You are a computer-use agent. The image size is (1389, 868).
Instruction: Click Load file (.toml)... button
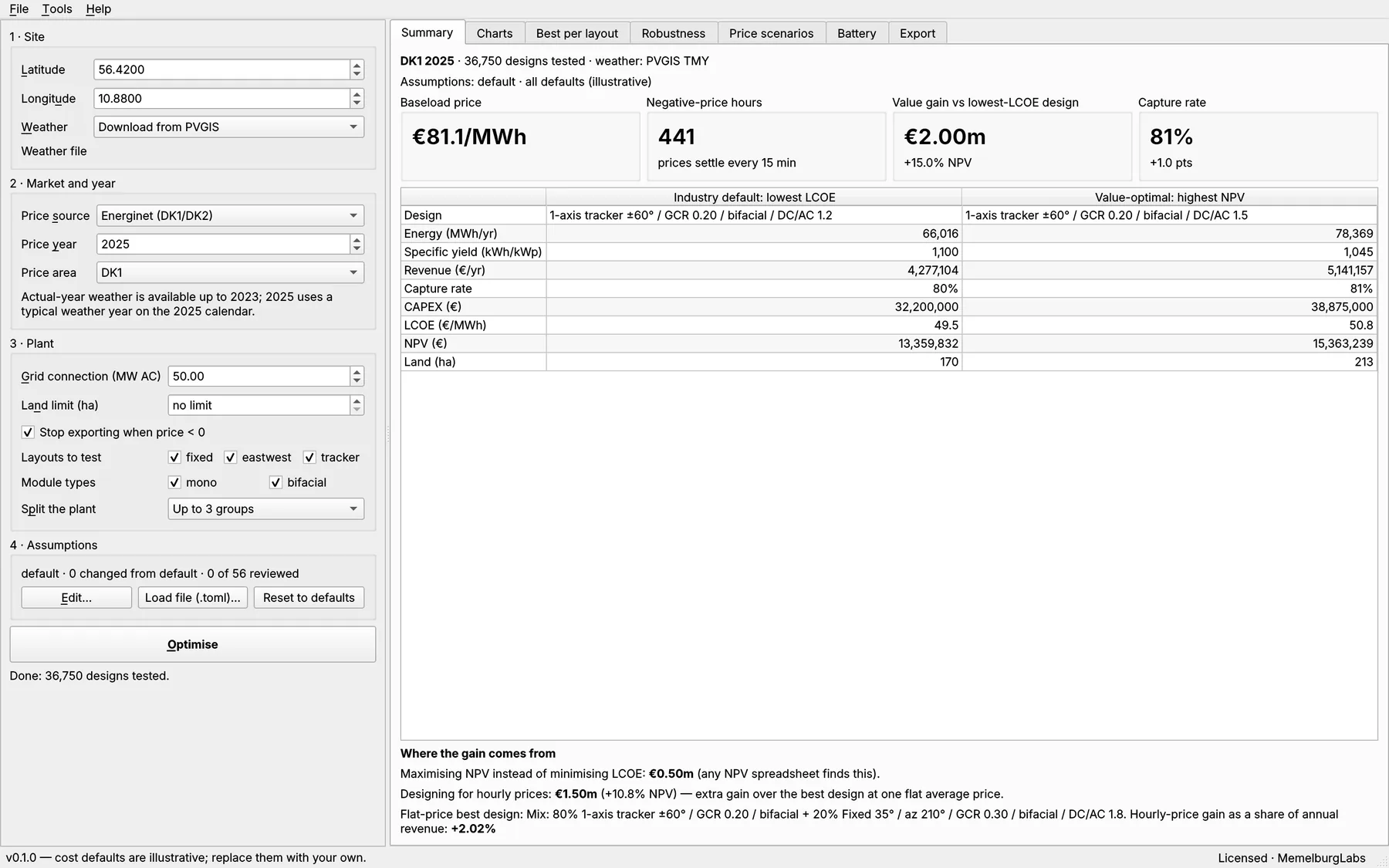(x=193, y=598)
